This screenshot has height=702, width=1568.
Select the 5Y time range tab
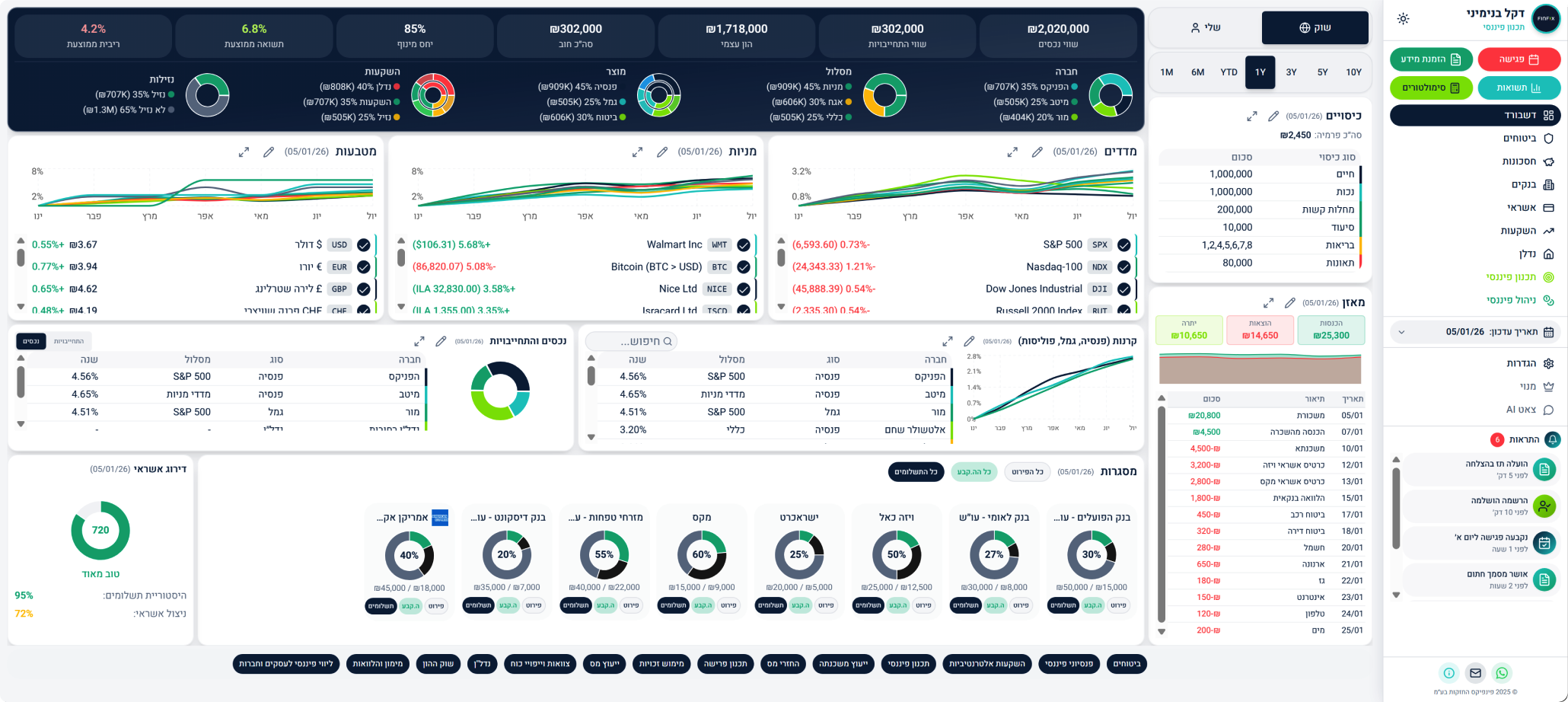(1322, 72)
